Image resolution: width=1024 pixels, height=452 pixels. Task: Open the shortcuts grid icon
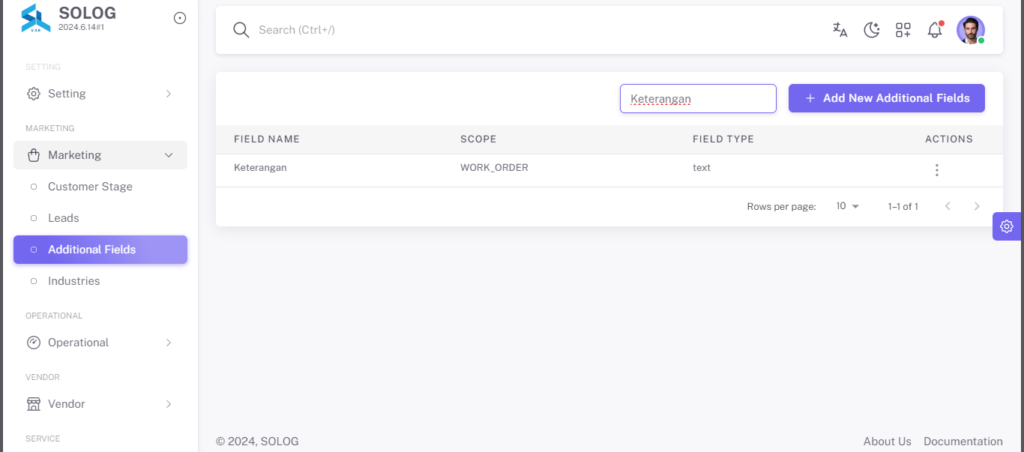(x=903, y=30)
